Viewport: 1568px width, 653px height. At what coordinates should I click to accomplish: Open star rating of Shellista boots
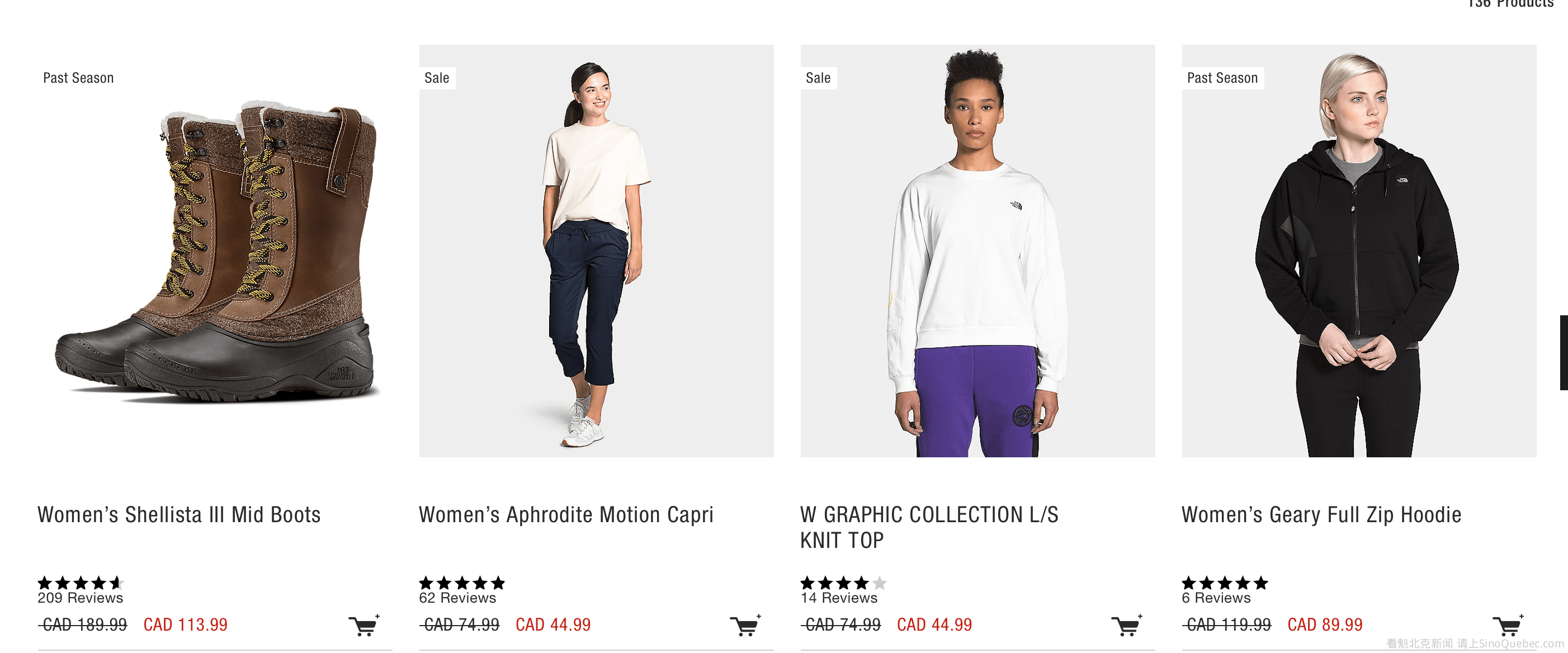[81, 583]
